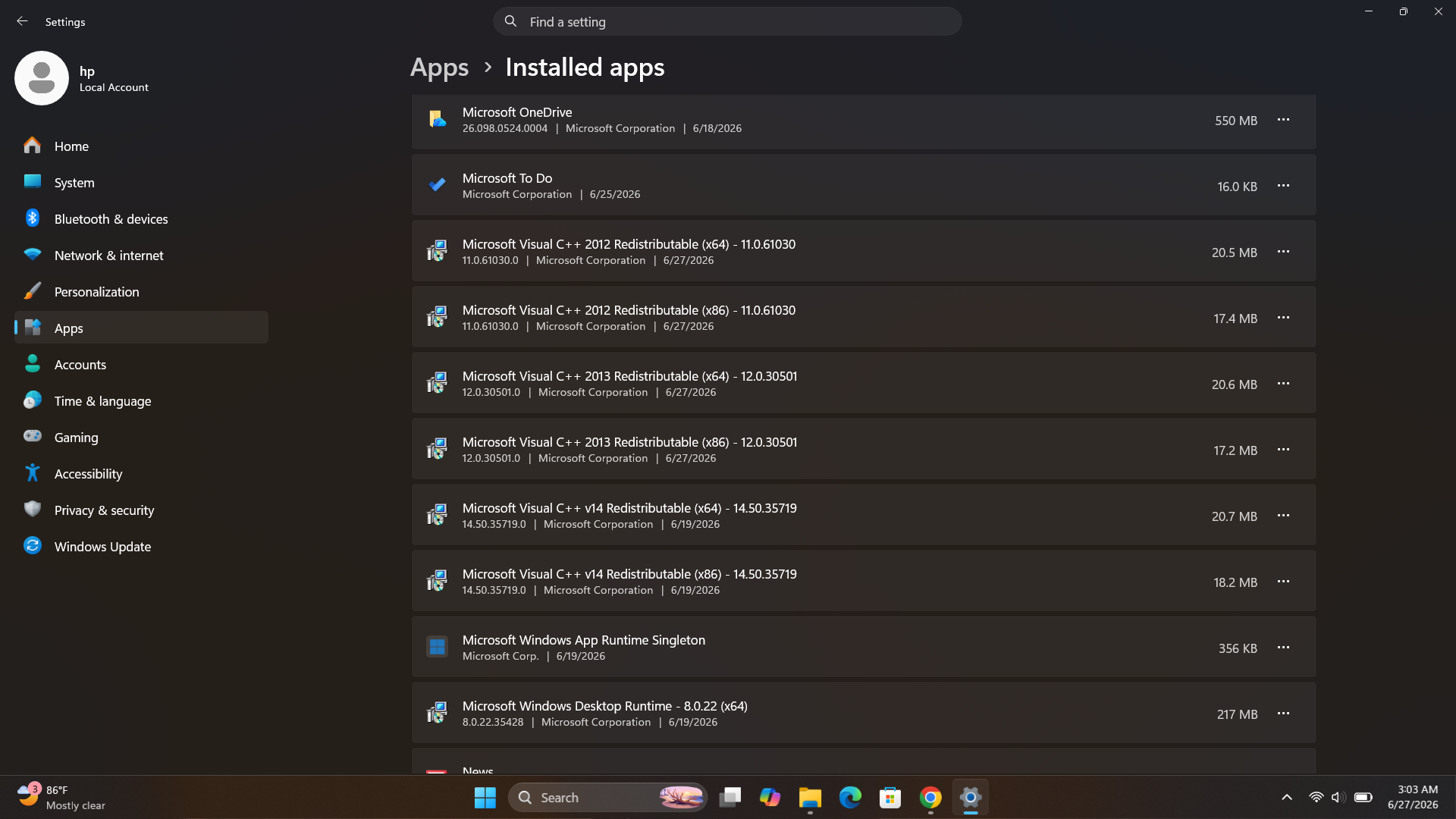Viewport: 1456px width, 819px height.
Task: Open File Explorer from the taskbar
Action: tap(810, 798)
